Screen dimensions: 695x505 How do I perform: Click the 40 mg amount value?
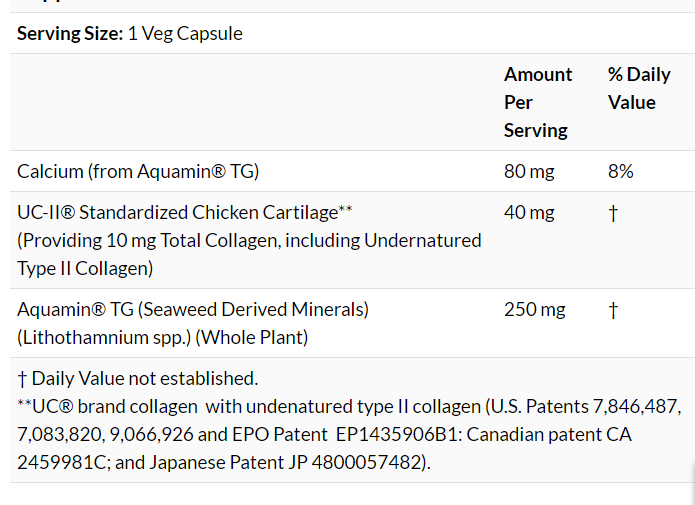529,212
